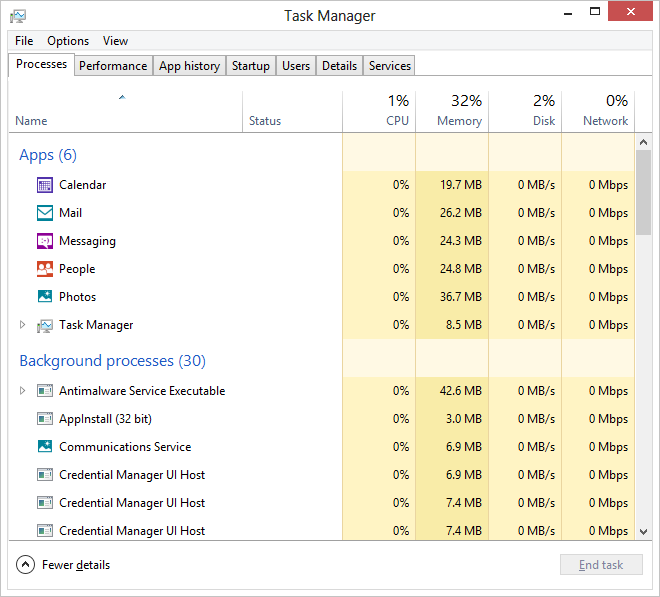Minimize the Task Manager window
This screenshot has height=597, width=660.
tap(568, 13)
